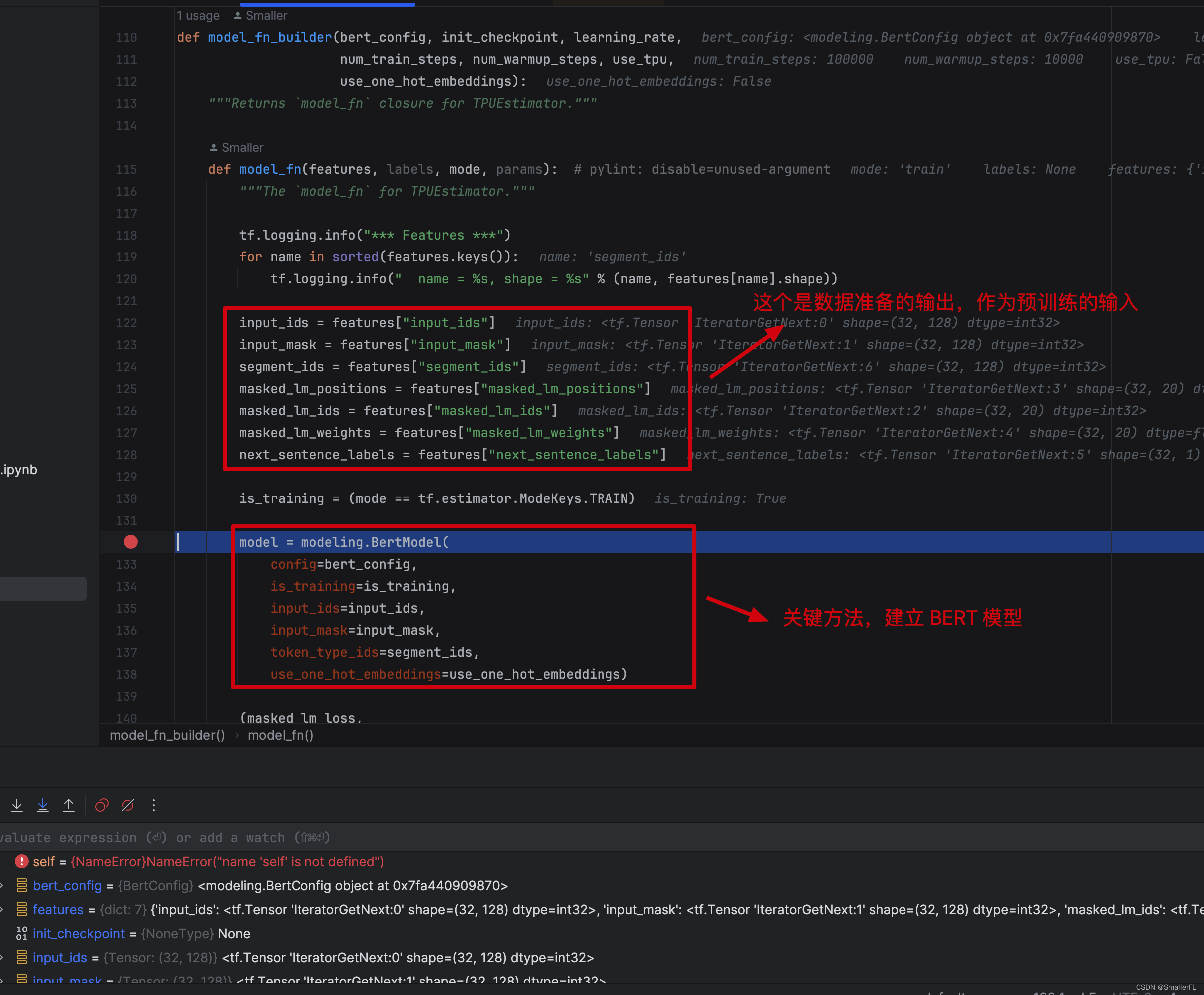The width and height of the screenshot is (1204, 995).
Task: Toggle the breakpoint at BertModel line
Action: 131,542
